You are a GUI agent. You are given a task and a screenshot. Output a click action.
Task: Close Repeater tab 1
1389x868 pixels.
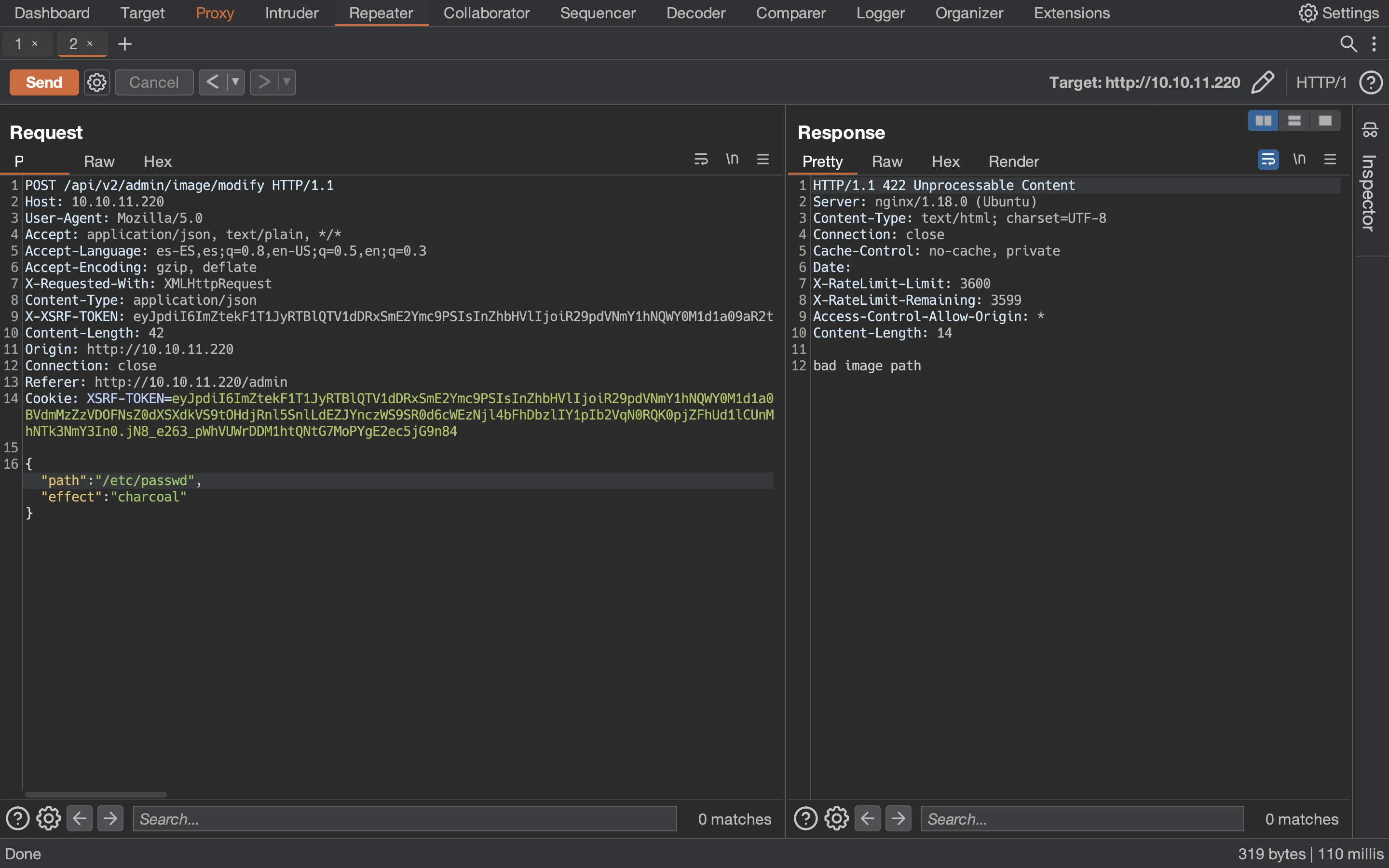tap(35, 43)
